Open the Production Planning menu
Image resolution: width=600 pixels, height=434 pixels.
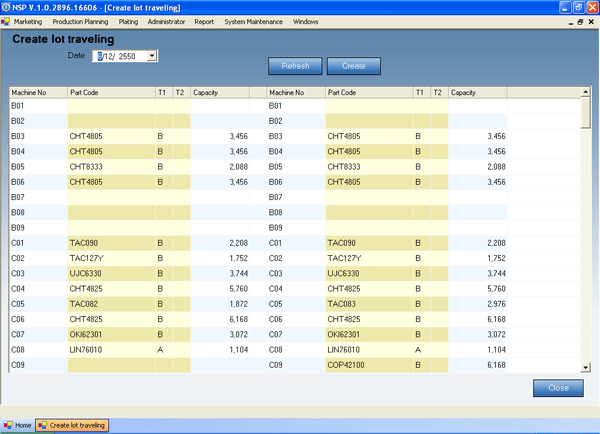[x=80, y=21]
